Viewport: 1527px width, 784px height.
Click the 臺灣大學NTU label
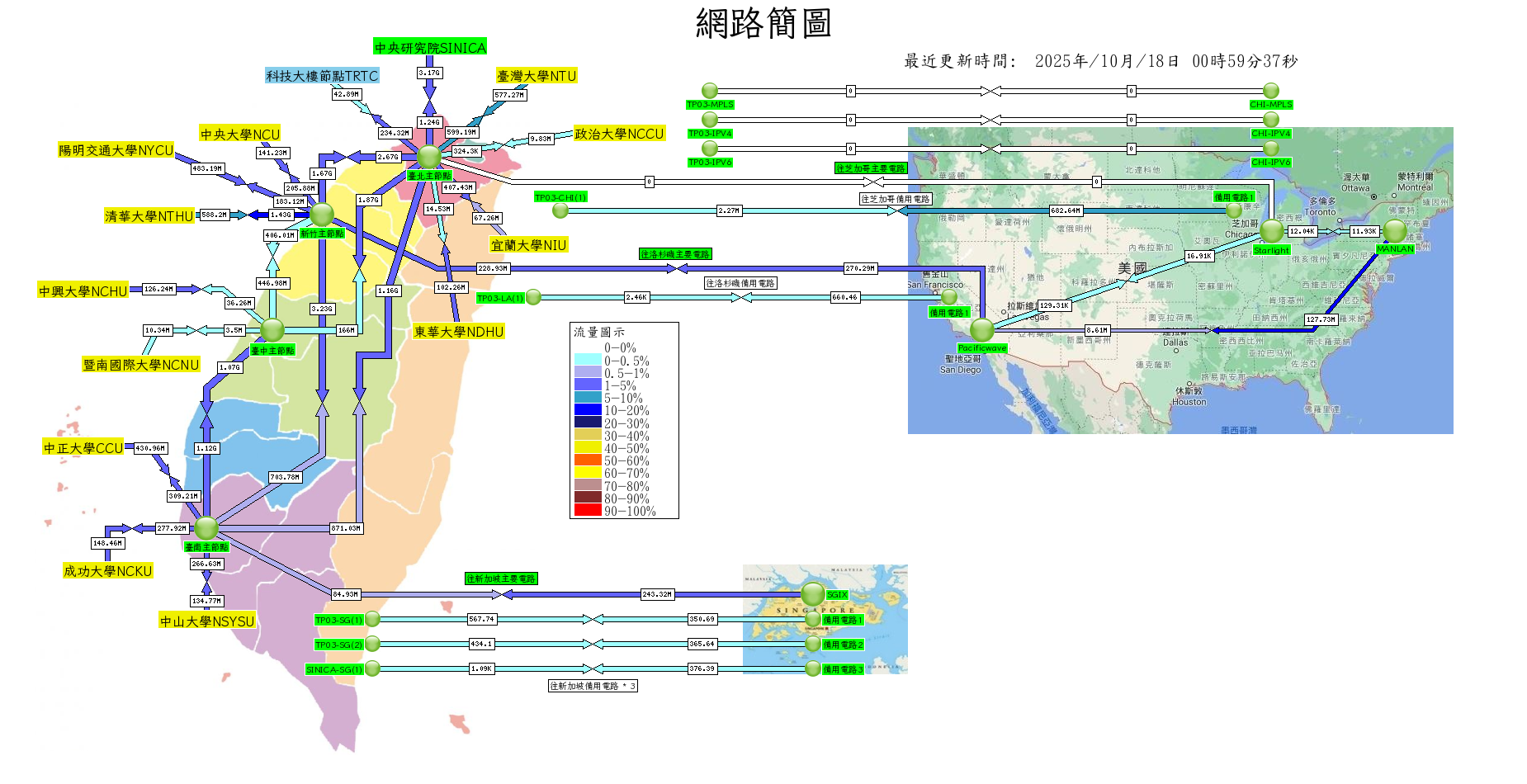[x=537, y=76]
